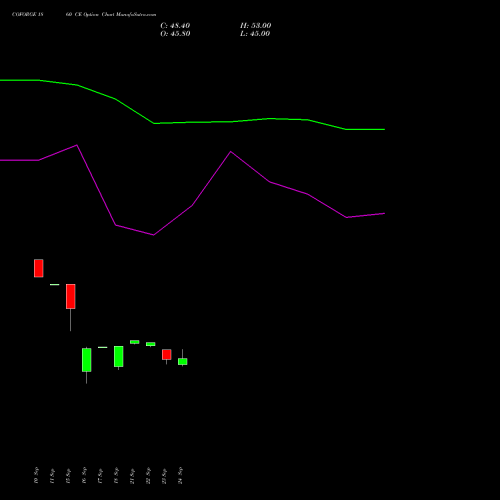Click the purple indicator line
The height and width of the screenshot is (500, 500).
point(192,205)
